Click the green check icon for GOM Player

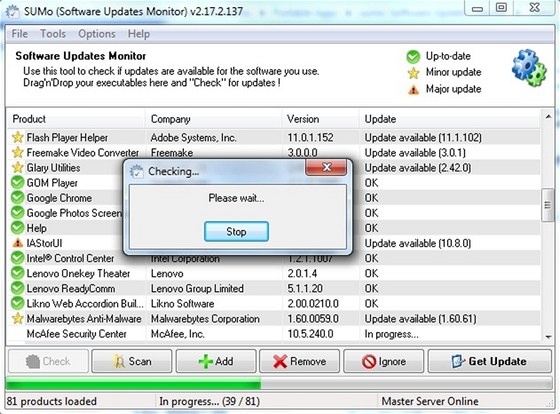18,183
